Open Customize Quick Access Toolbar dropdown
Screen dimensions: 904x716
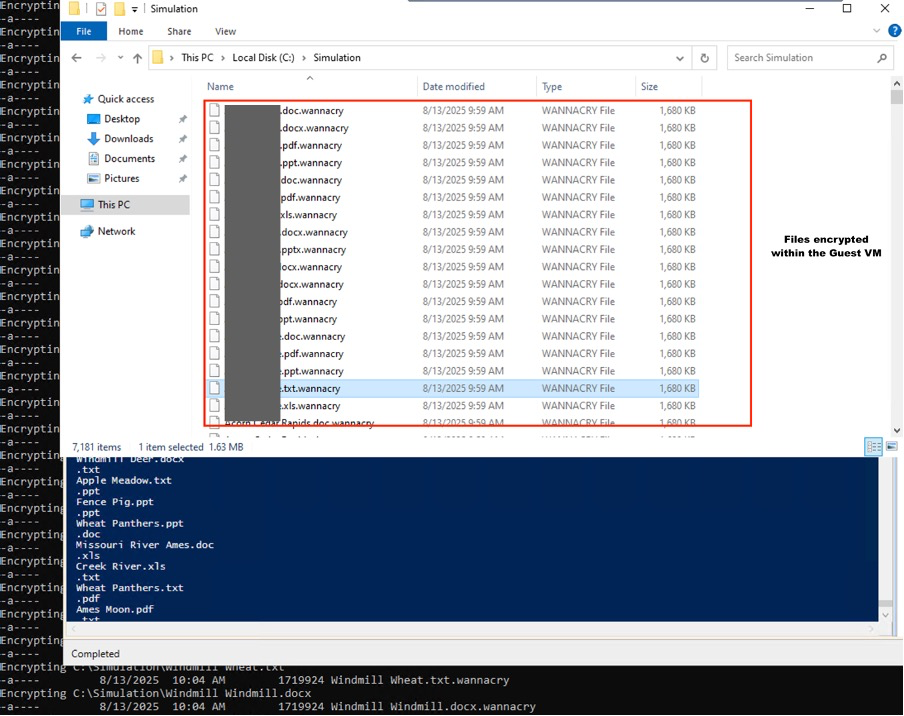pyautogui.click(x=135, y=9)
